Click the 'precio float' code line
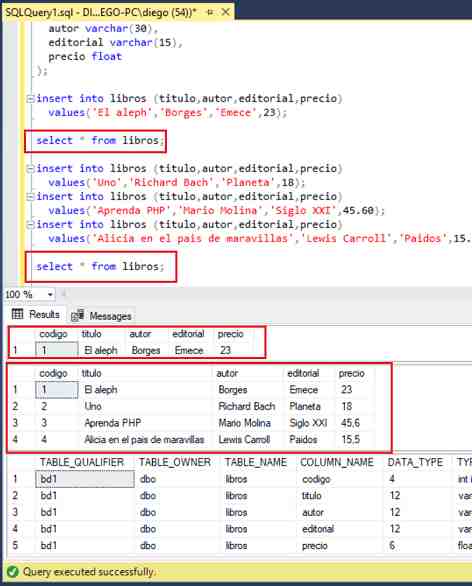The width and height of the screenshot is (472, 586). point(85,57)
